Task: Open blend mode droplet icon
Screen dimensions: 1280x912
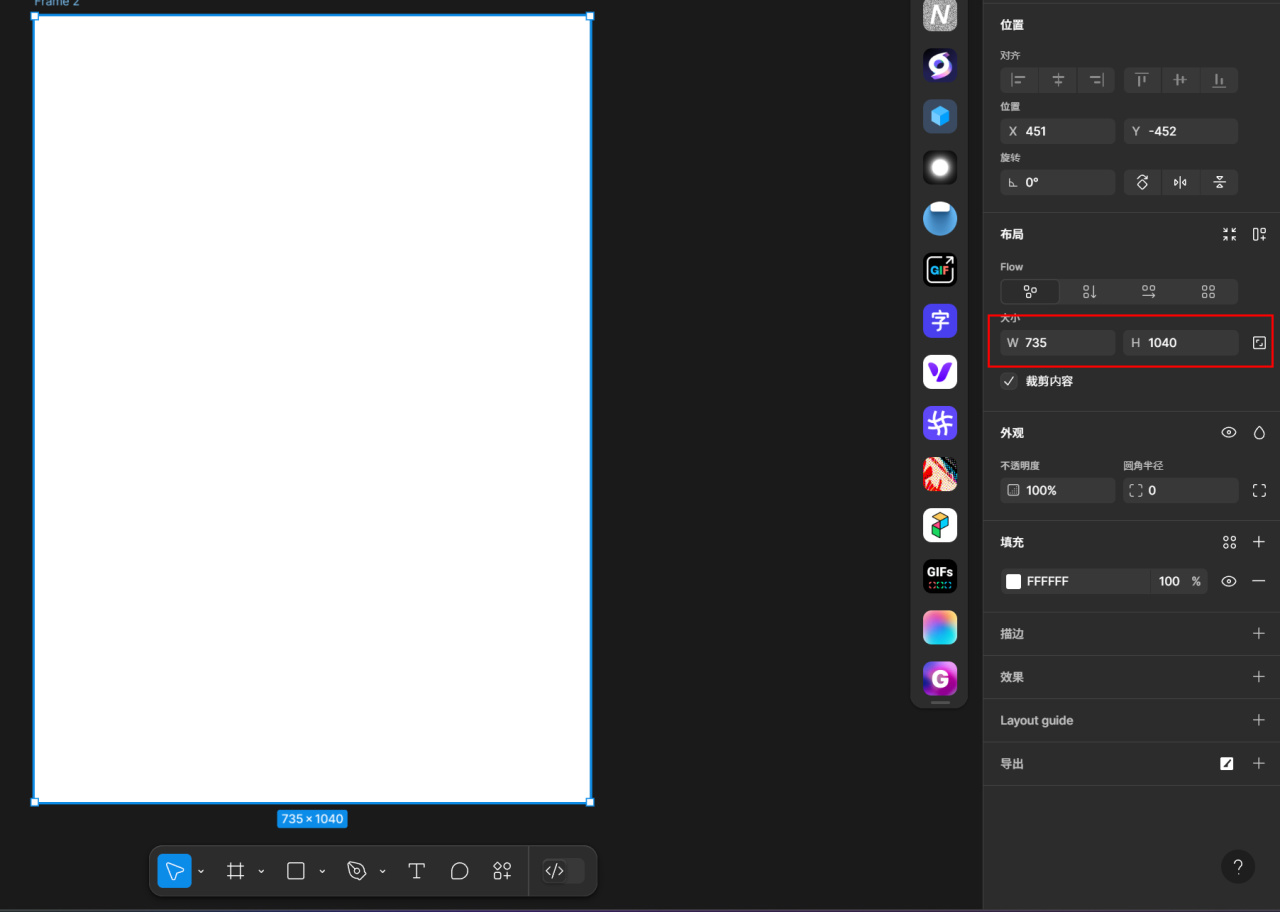Action: (x=1259, y=433)
